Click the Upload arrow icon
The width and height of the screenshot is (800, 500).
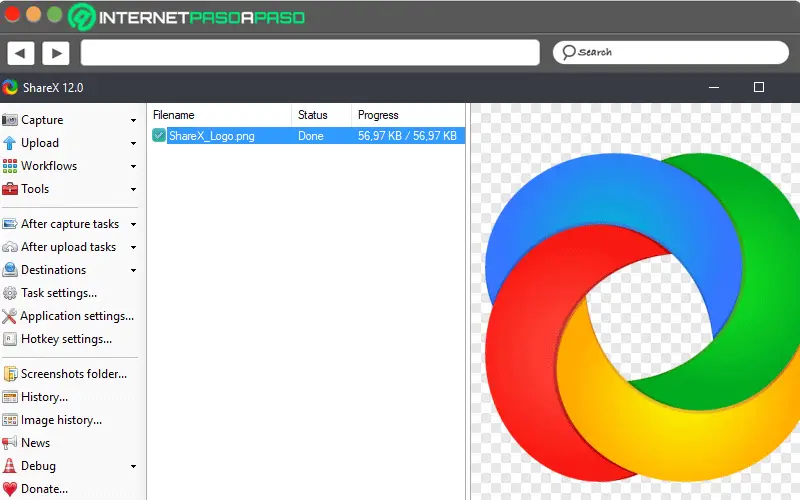pos(10,143)
